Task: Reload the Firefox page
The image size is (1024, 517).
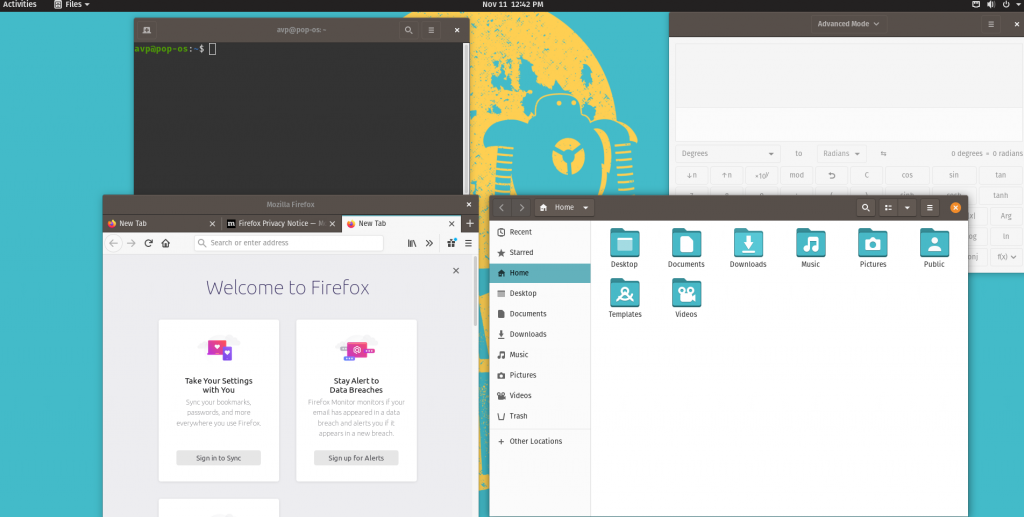Action: pyautogui.click(x=148, y=243)
